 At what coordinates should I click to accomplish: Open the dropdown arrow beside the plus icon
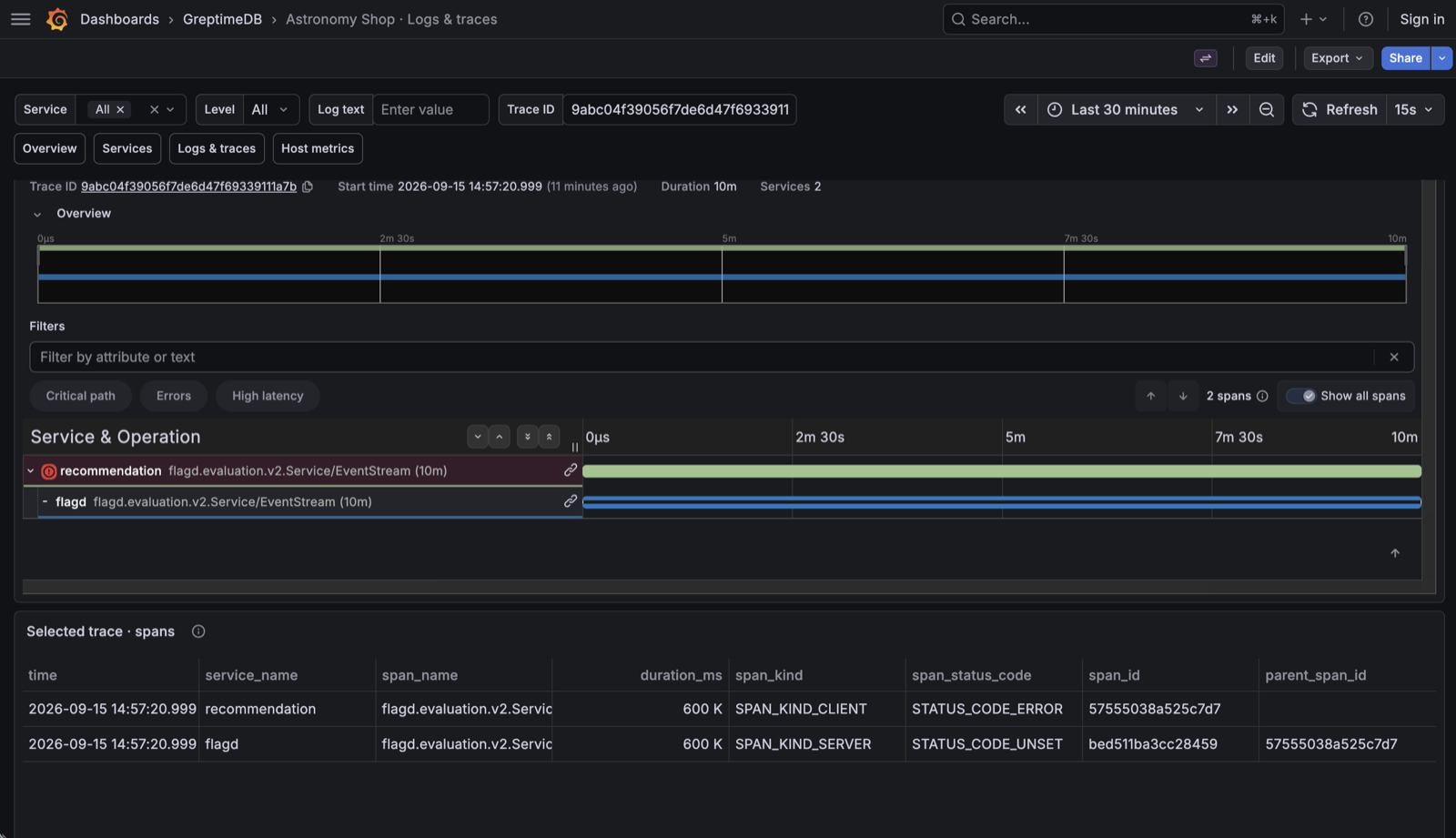(x=1323, y=19)
